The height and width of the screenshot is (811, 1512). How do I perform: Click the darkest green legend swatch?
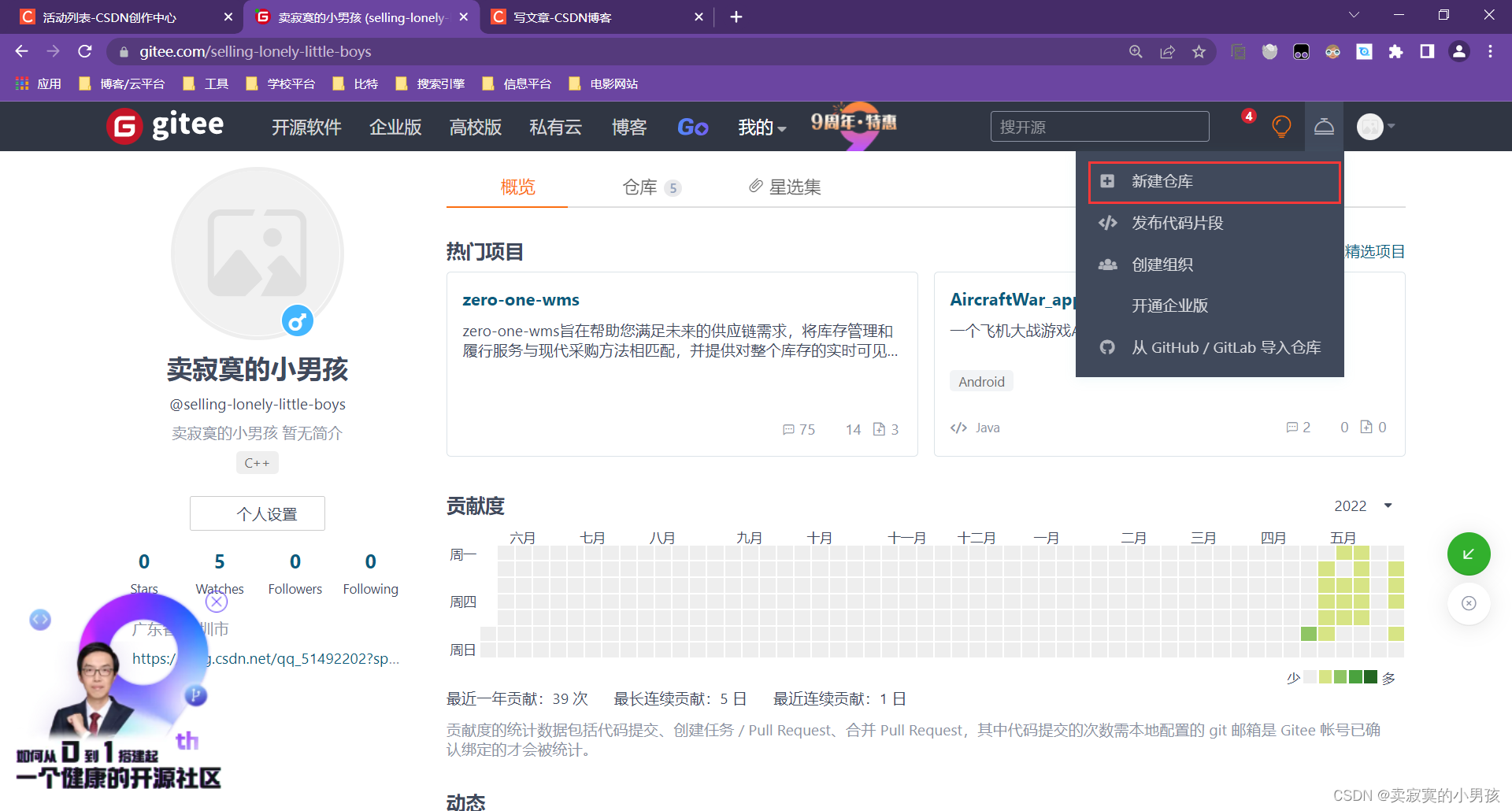point(1370,677)
